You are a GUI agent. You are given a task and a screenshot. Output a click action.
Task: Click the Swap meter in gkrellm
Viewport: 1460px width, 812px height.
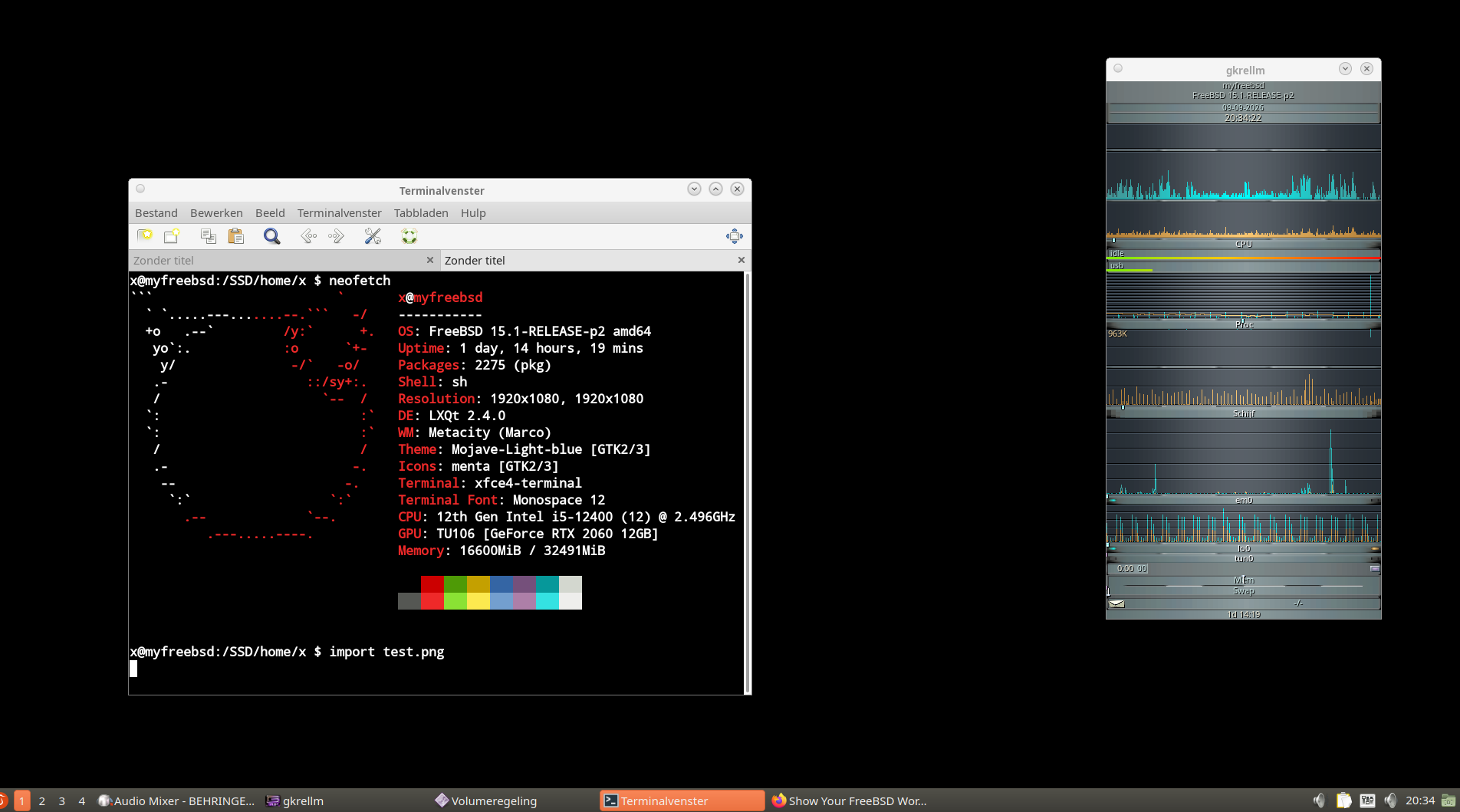pos(1244,591)
